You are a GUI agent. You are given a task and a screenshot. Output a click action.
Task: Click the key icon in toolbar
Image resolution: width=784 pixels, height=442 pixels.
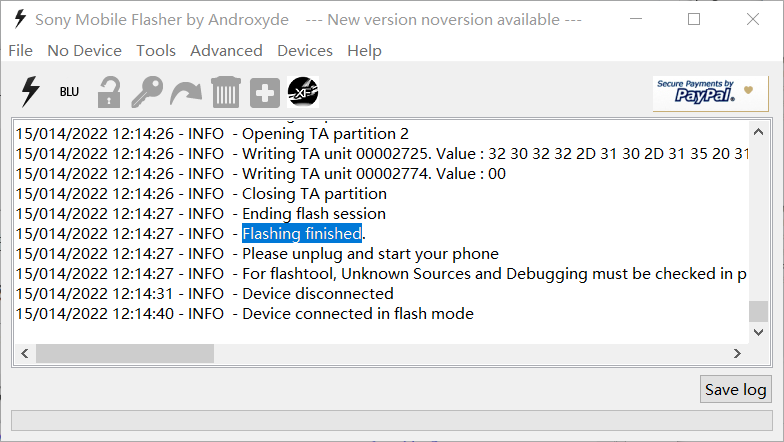click(x=147, y=92)
